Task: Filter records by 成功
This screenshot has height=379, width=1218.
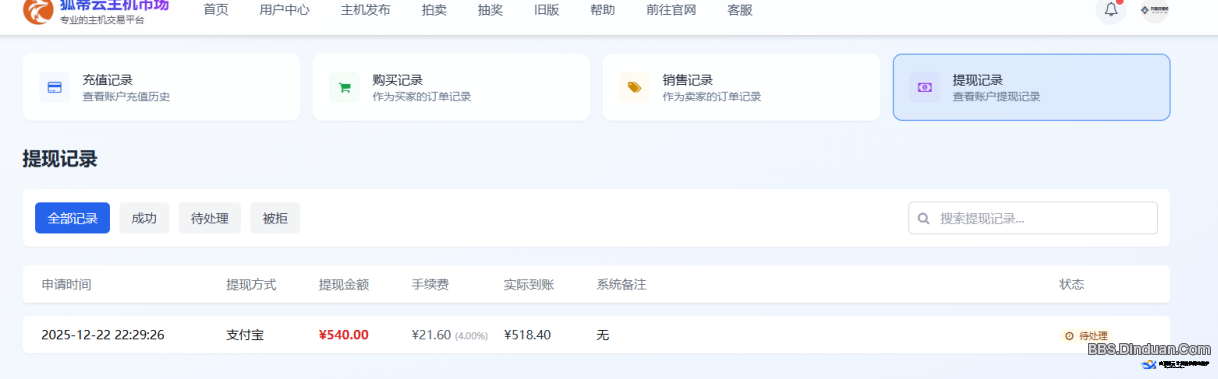Action: (x=144, y=218)
